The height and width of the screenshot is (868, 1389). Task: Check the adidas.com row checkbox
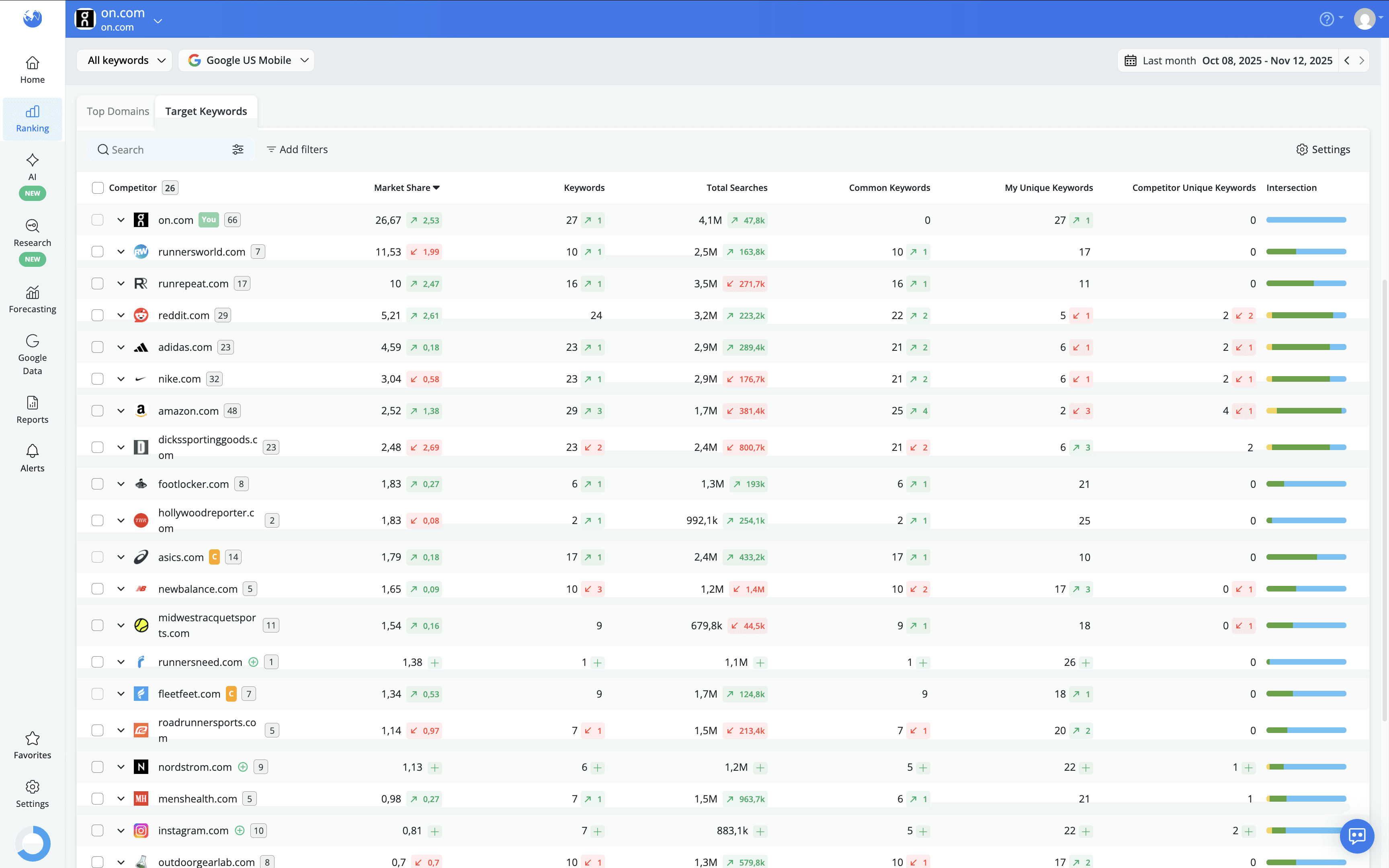[98, 347]
